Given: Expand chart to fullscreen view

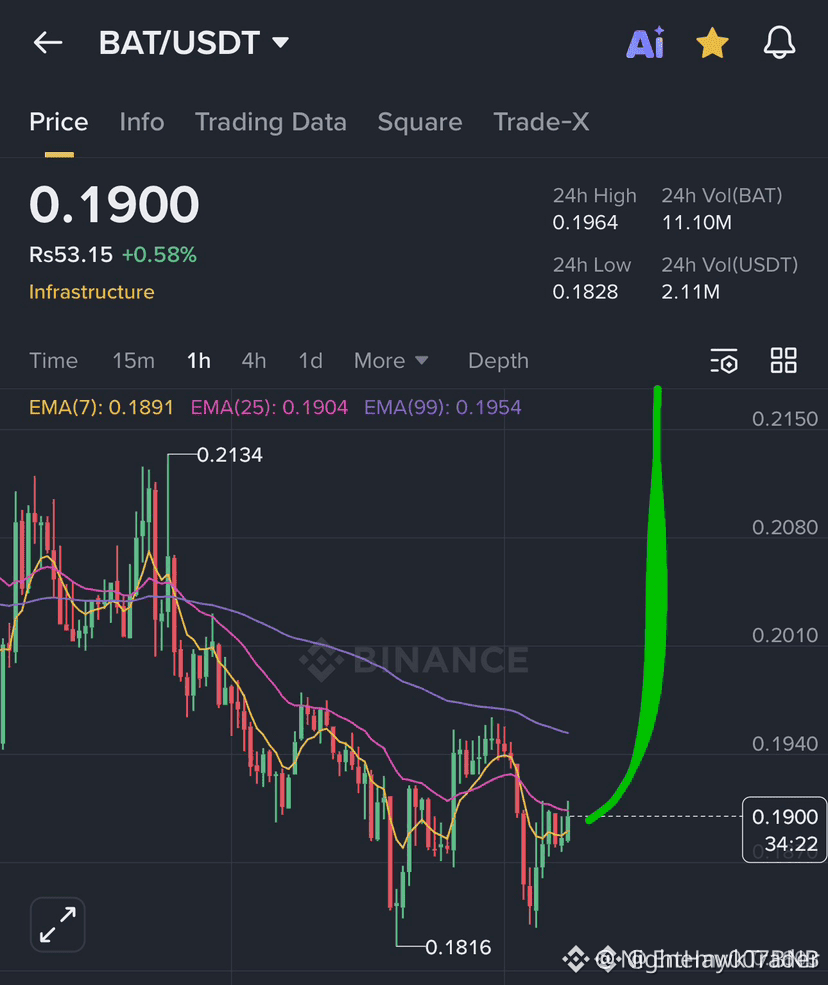Looking at the screenshot, I should [x=57, y=924].
